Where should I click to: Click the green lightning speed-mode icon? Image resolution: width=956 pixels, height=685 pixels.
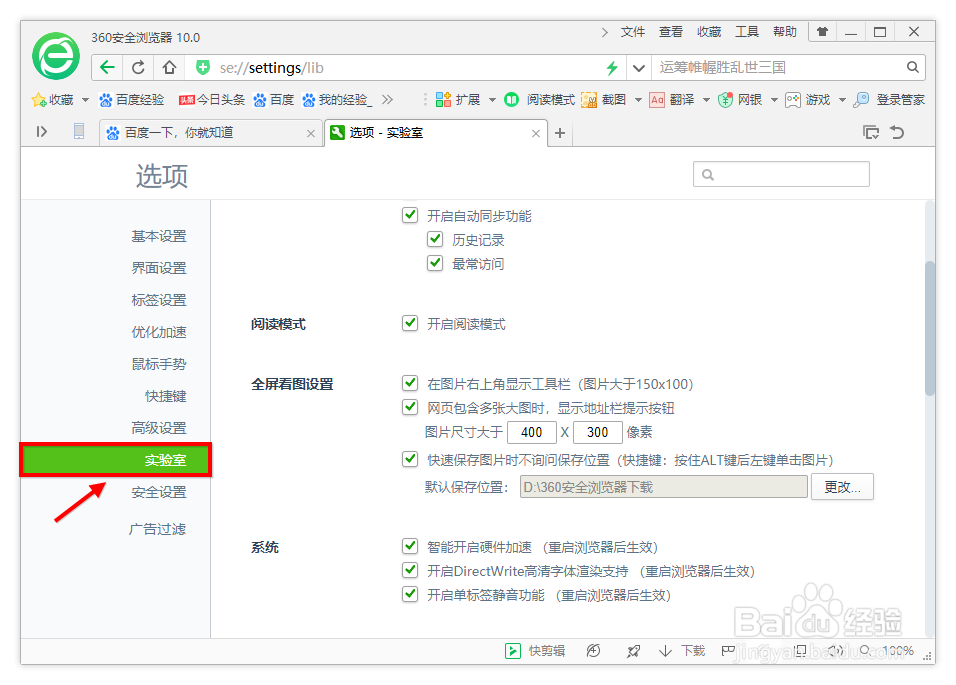(x=612, y=68)
